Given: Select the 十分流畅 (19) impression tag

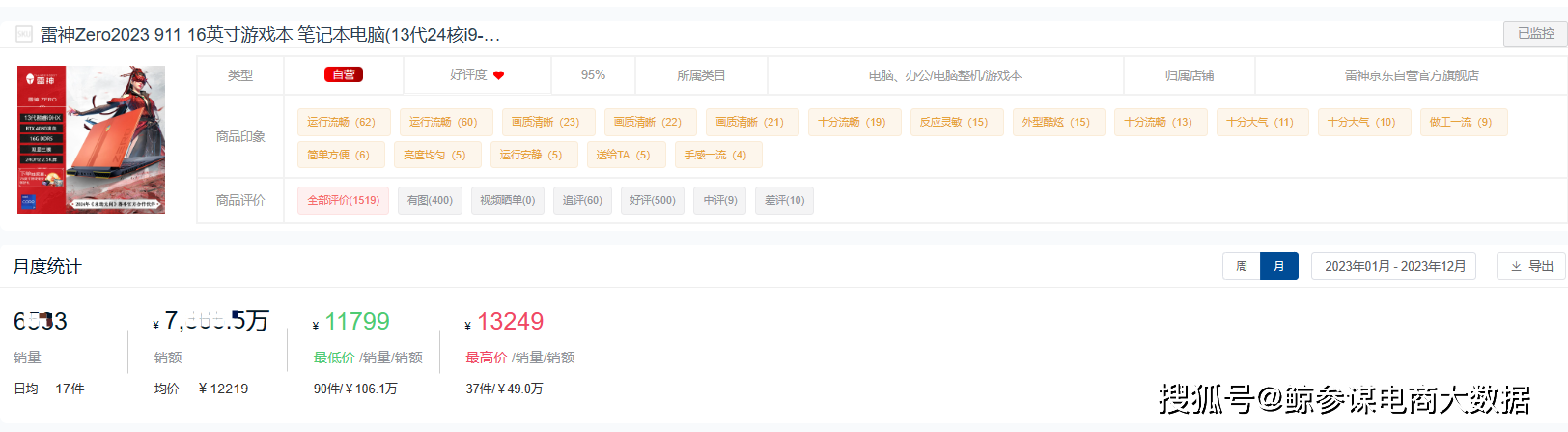Looking at the screenshot, I should coord(854,122).
